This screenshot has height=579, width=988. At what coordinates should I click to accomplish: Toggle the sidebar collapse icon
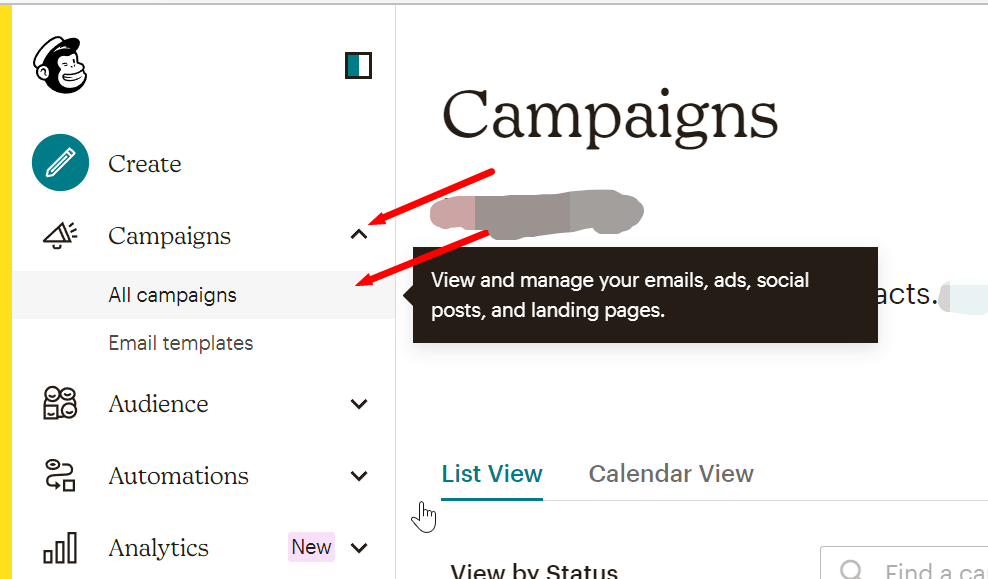(358, 66)
